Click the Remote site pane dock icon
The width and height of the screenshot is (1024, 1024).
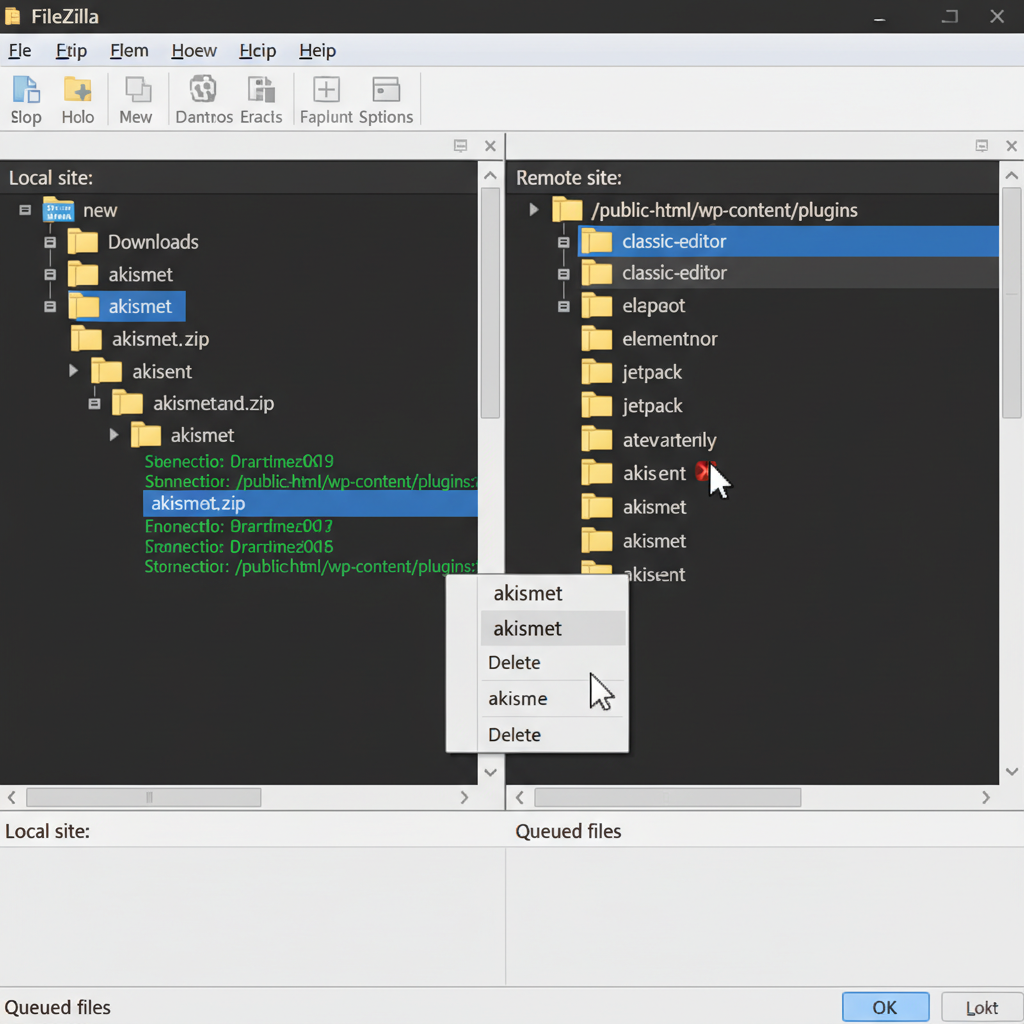tap(982, 146)
